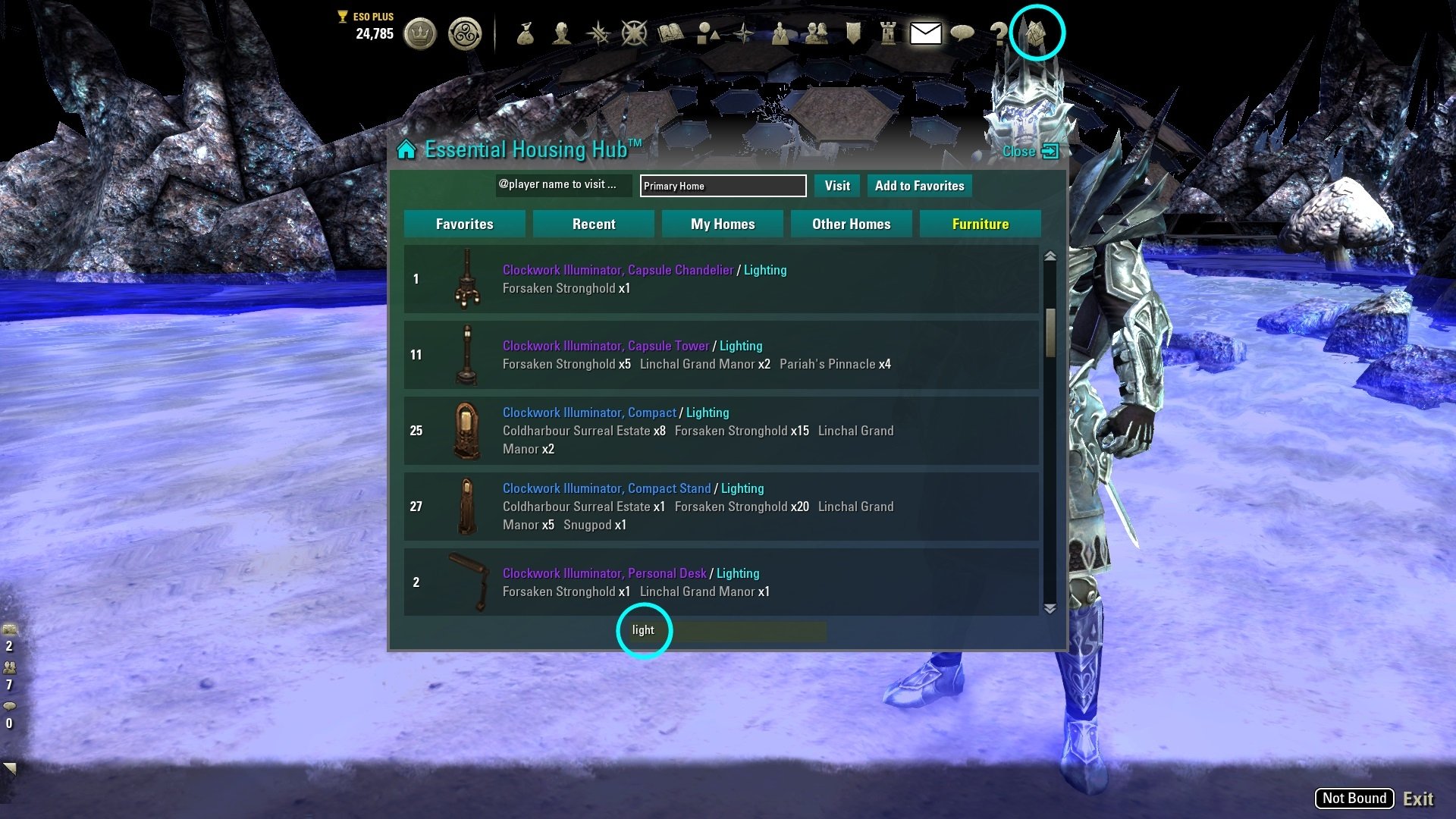Switch to the Favorites tab
Screen dimensions: 1456x819
tap(463, 223)
